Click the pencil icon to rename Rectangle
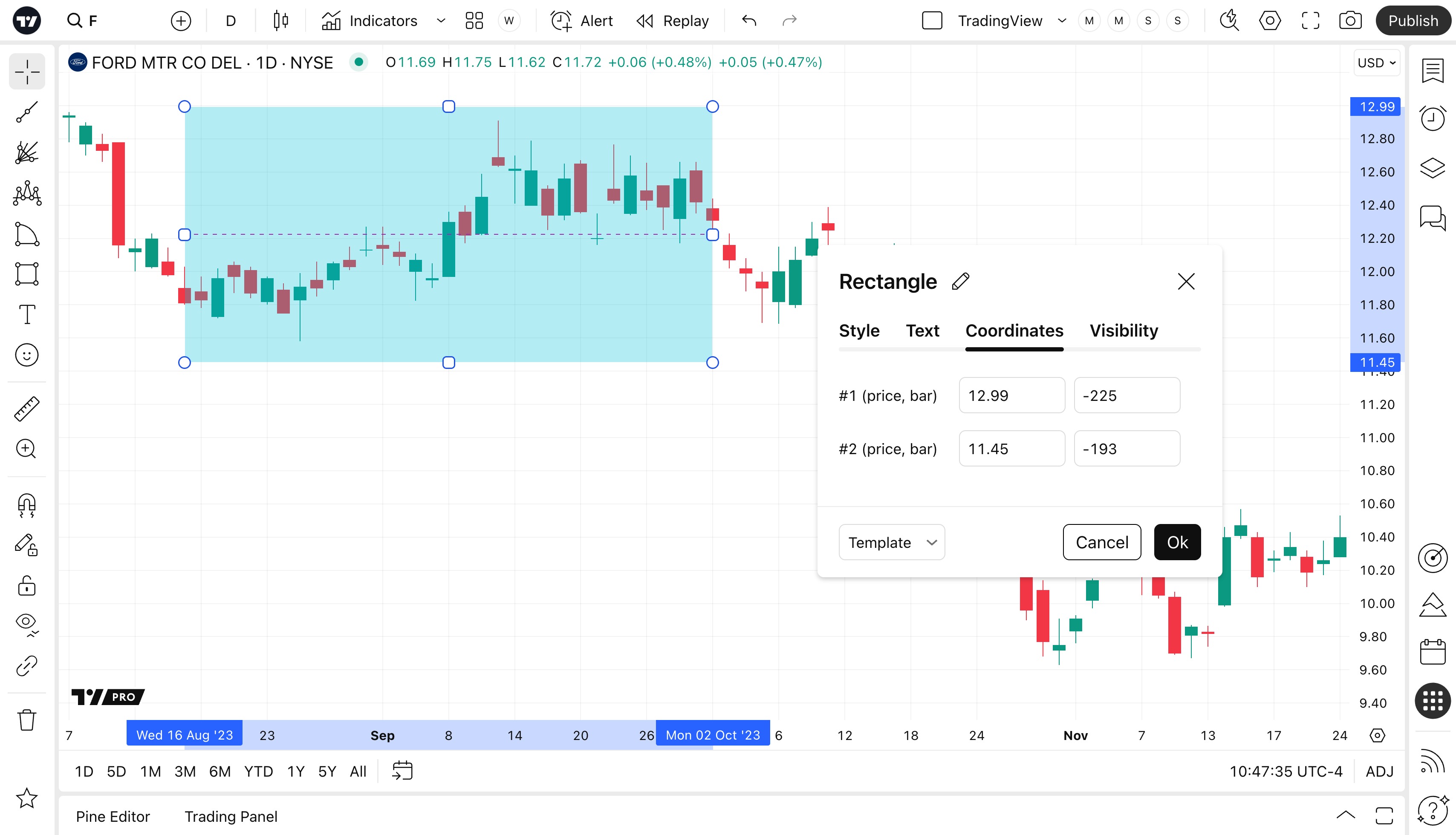Image resolution: width=1456 pixels, height=835 pixels. (960, 282)
